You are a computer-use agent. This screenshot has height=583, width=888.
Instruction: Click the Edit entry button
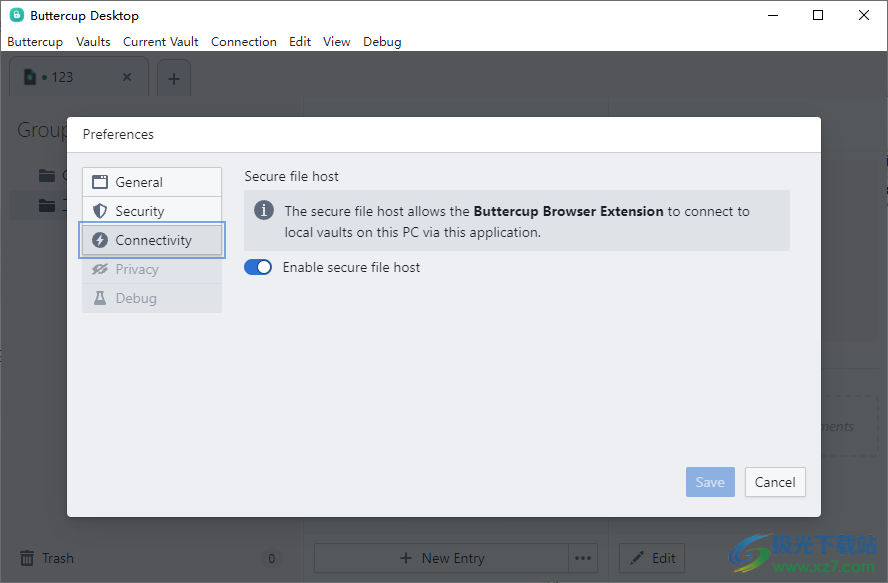[x=652, y=558]
